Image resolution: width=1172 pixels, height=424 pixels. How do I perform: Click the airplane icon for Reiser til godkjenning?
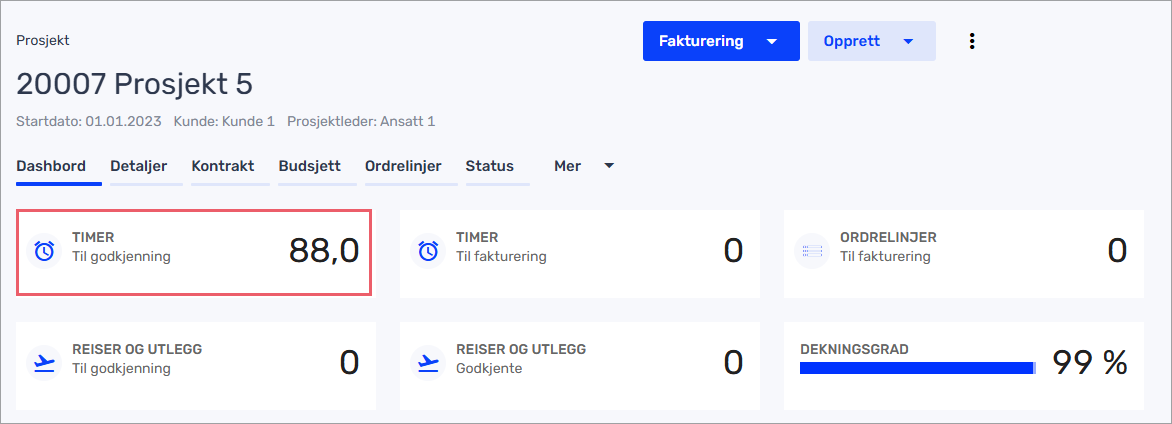click(44, 364)
